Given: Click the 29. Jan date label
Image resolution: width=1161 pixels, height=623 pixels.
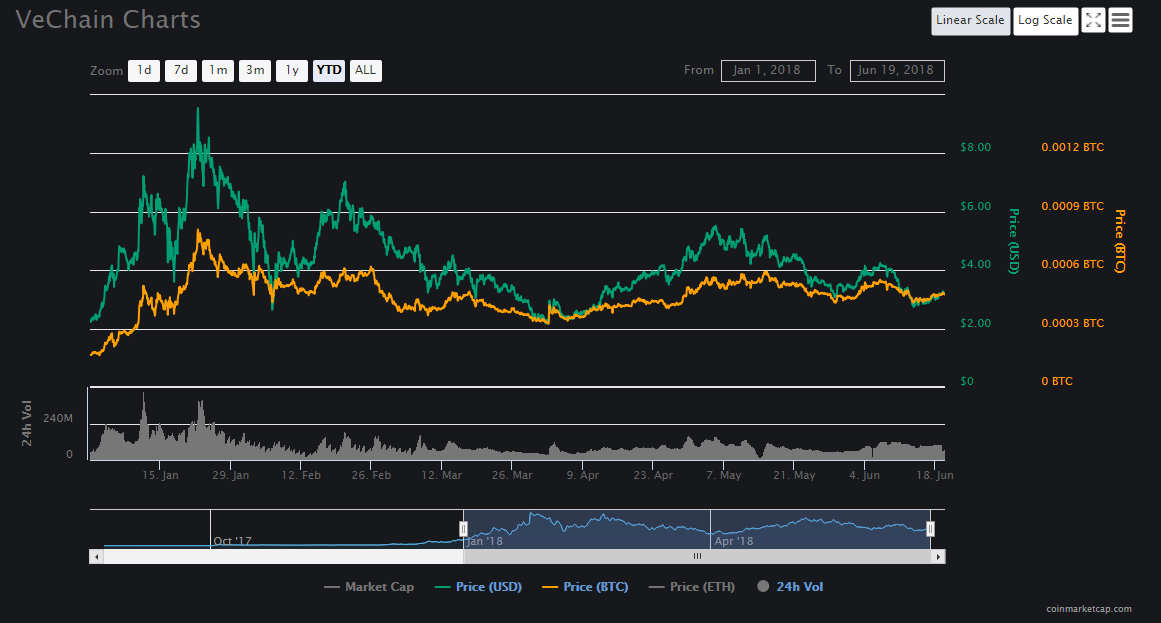Looking at the screenshot, I should point(230,476).
